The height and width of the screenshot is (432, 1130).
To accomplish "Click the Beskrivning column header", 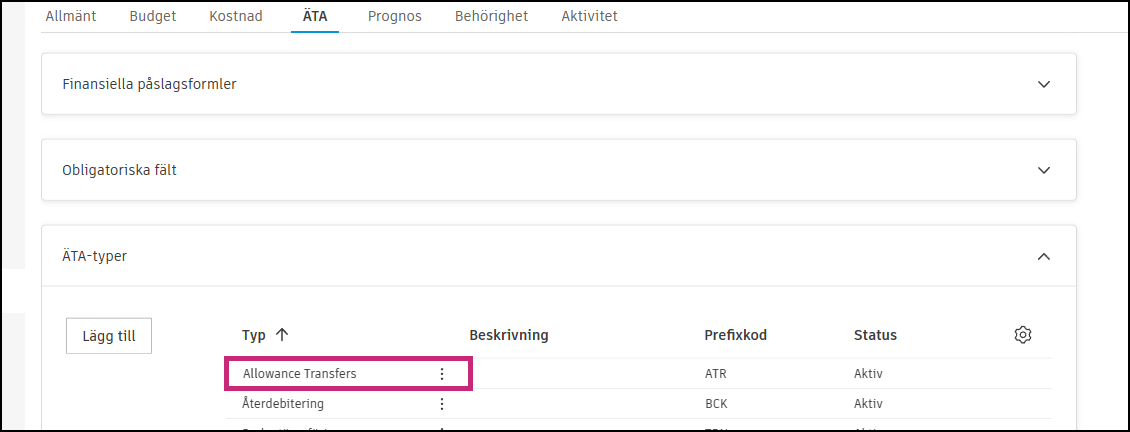I will pyautogui.click(x=508, y=335).
